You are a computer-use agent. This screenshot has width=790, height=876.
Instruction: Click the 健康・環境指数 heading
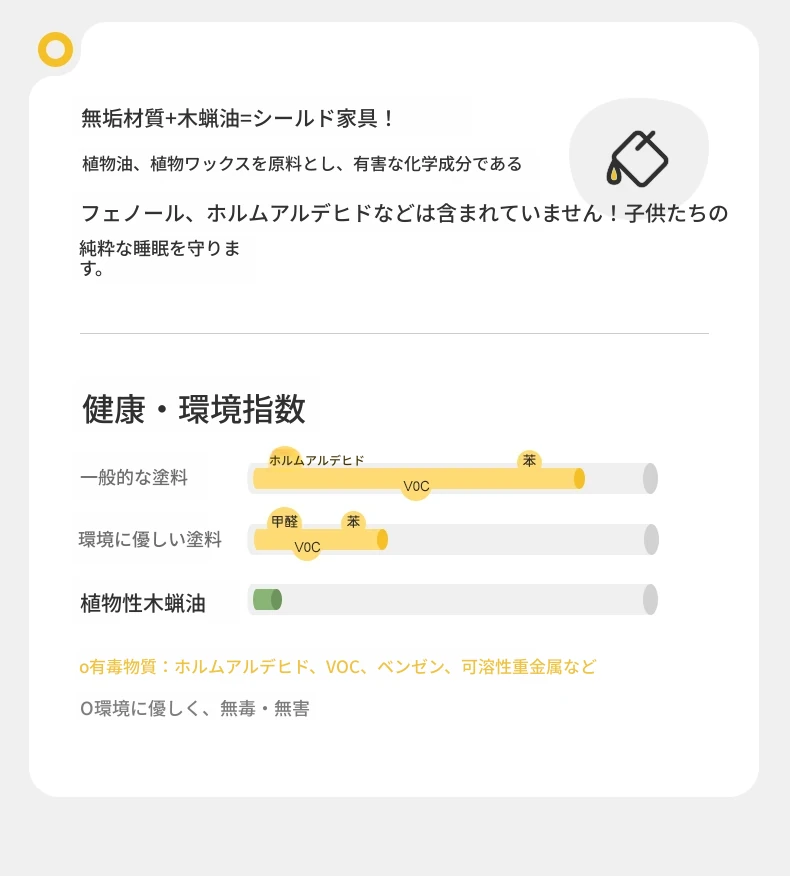[x=194, y=408]
